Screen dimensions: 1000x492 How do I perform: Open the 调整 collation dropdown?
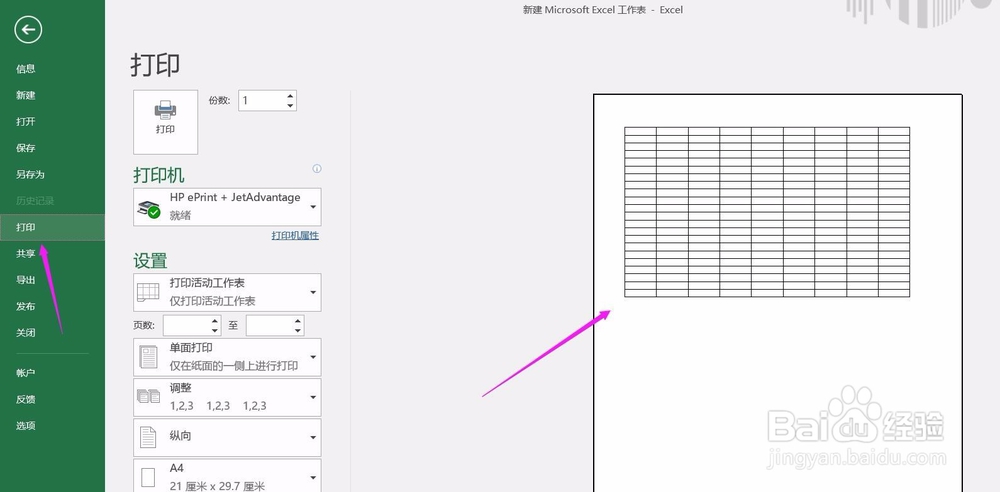227,397
